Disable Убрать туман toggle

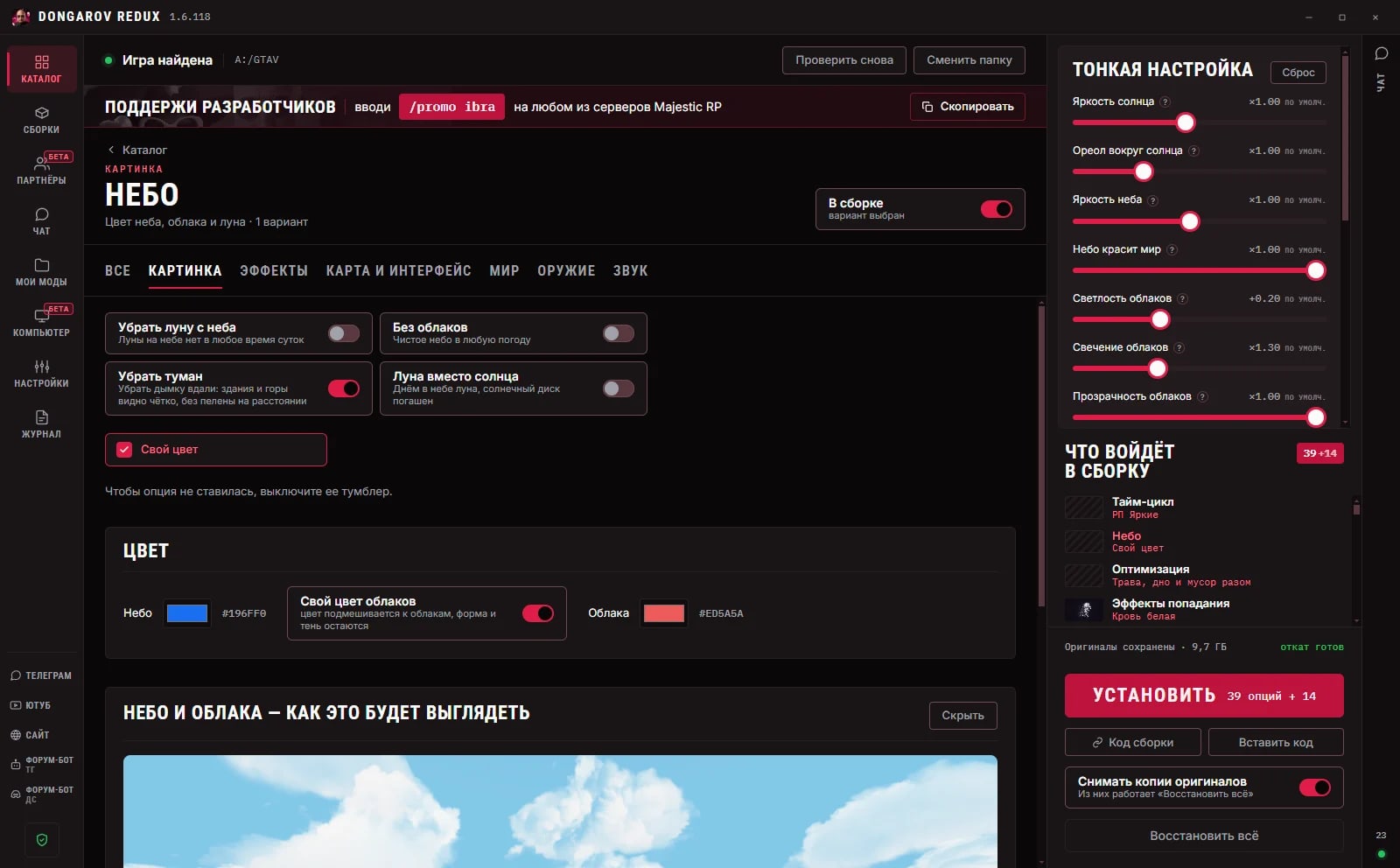(x=344, y=388)
